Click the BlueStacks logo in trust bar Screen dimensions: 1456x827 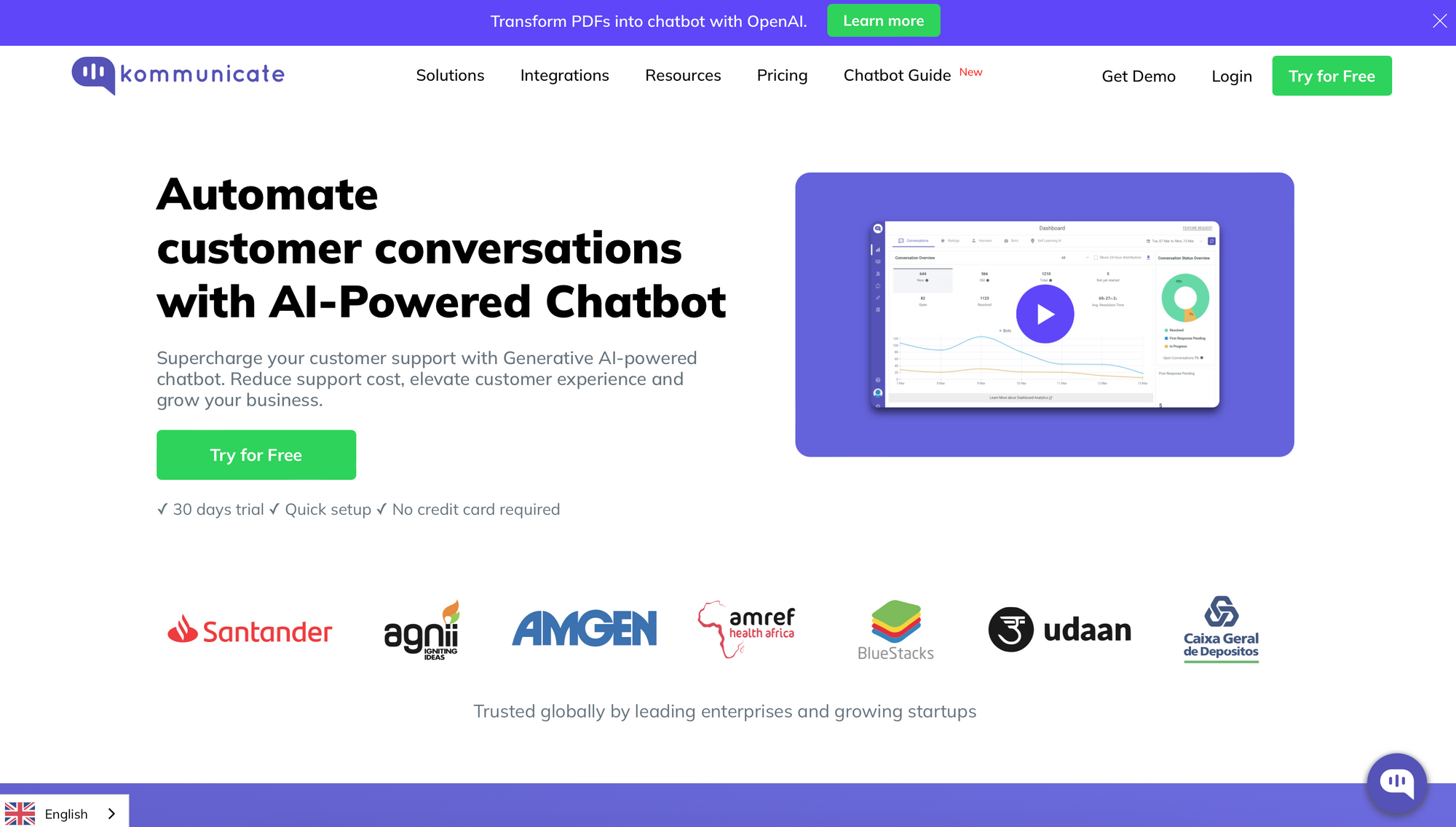click(x=895, y=628)
